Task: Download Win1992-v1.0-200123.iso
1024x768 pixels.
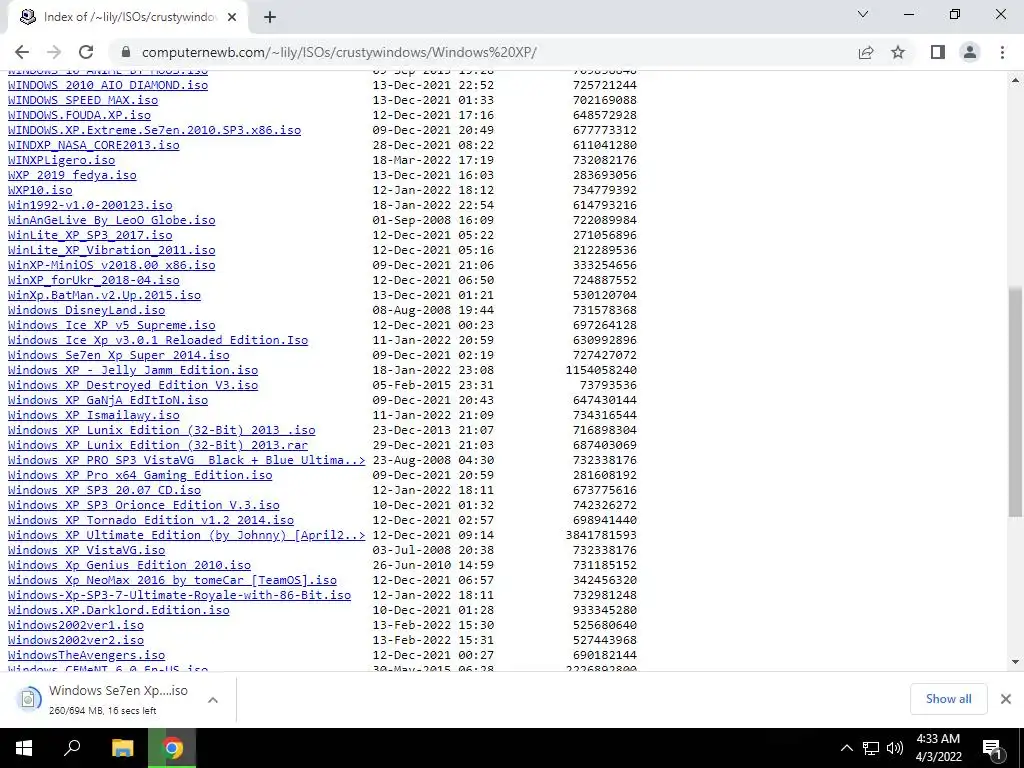Action: (x=90, y=205)
